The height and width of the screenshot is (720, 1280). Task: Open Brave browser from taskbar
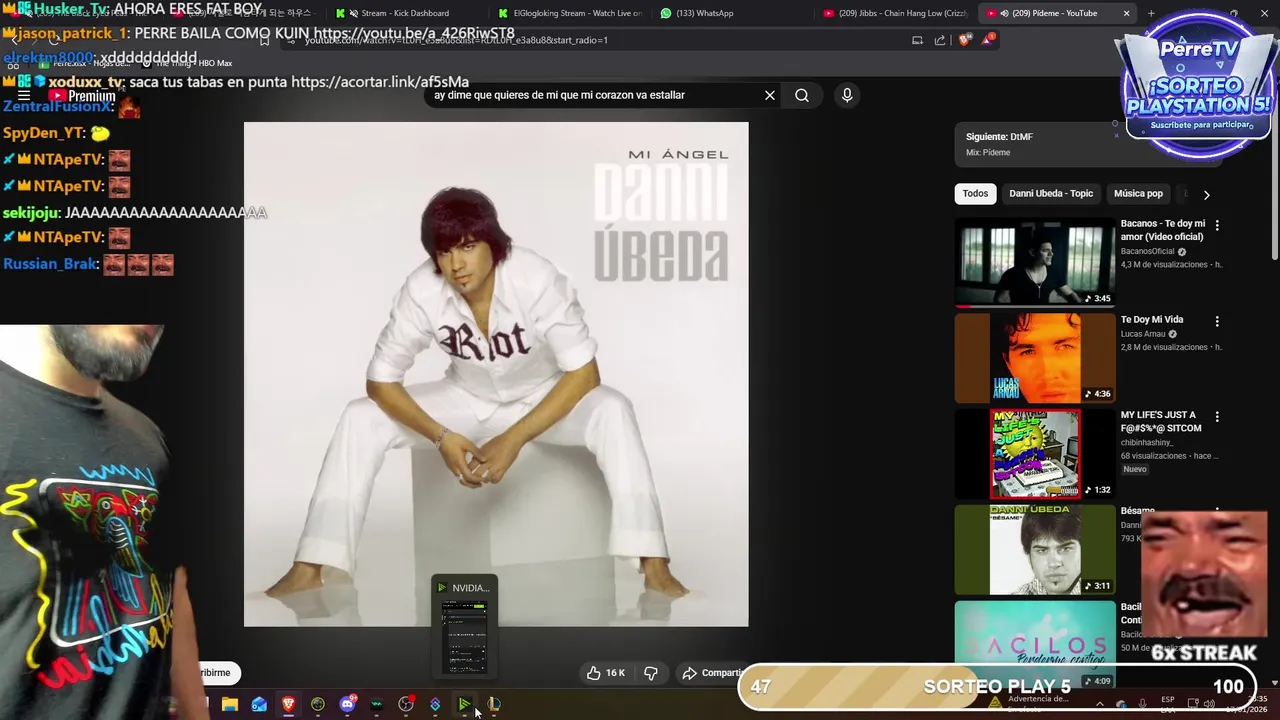[288, 705]
